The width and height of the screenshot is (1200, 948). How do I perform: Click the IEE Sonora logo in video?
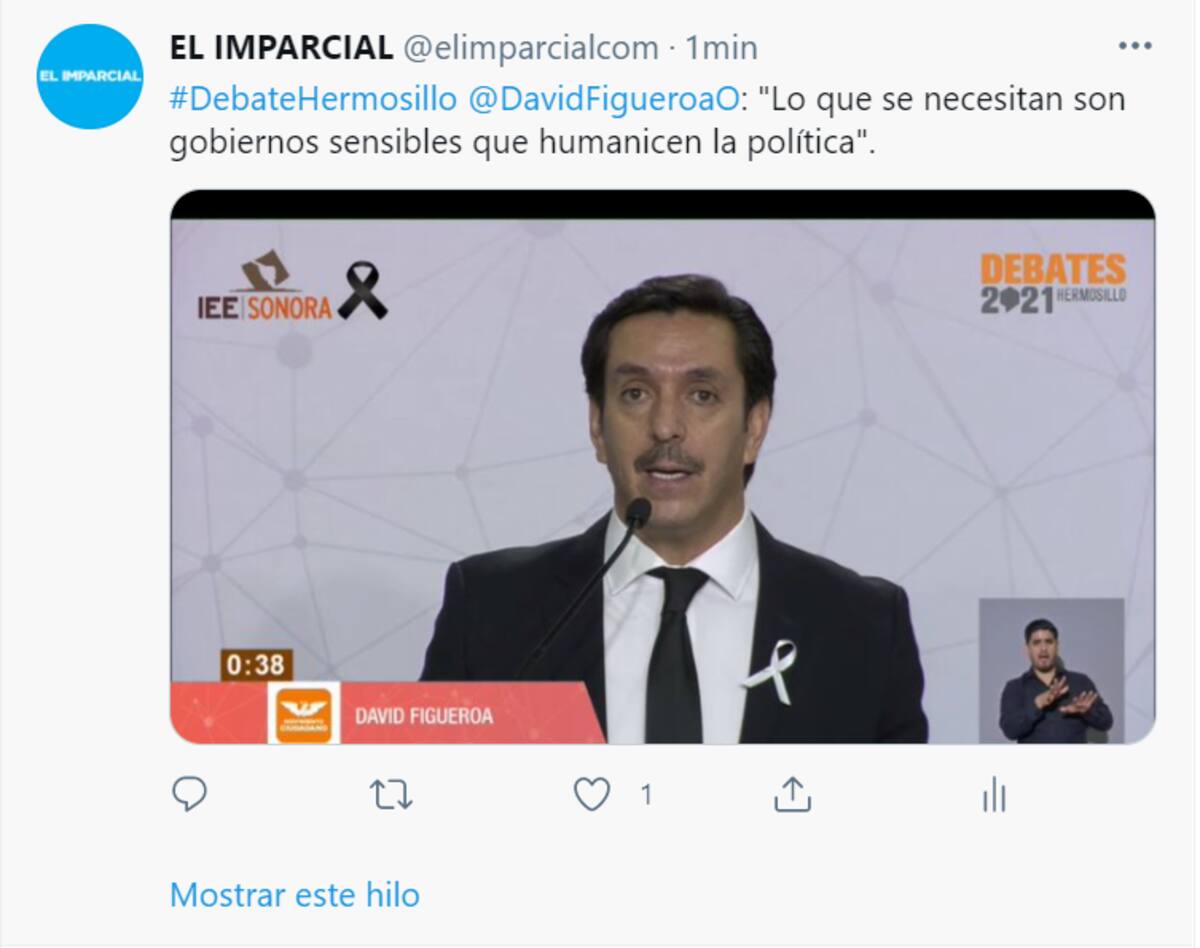coord(292,287)
